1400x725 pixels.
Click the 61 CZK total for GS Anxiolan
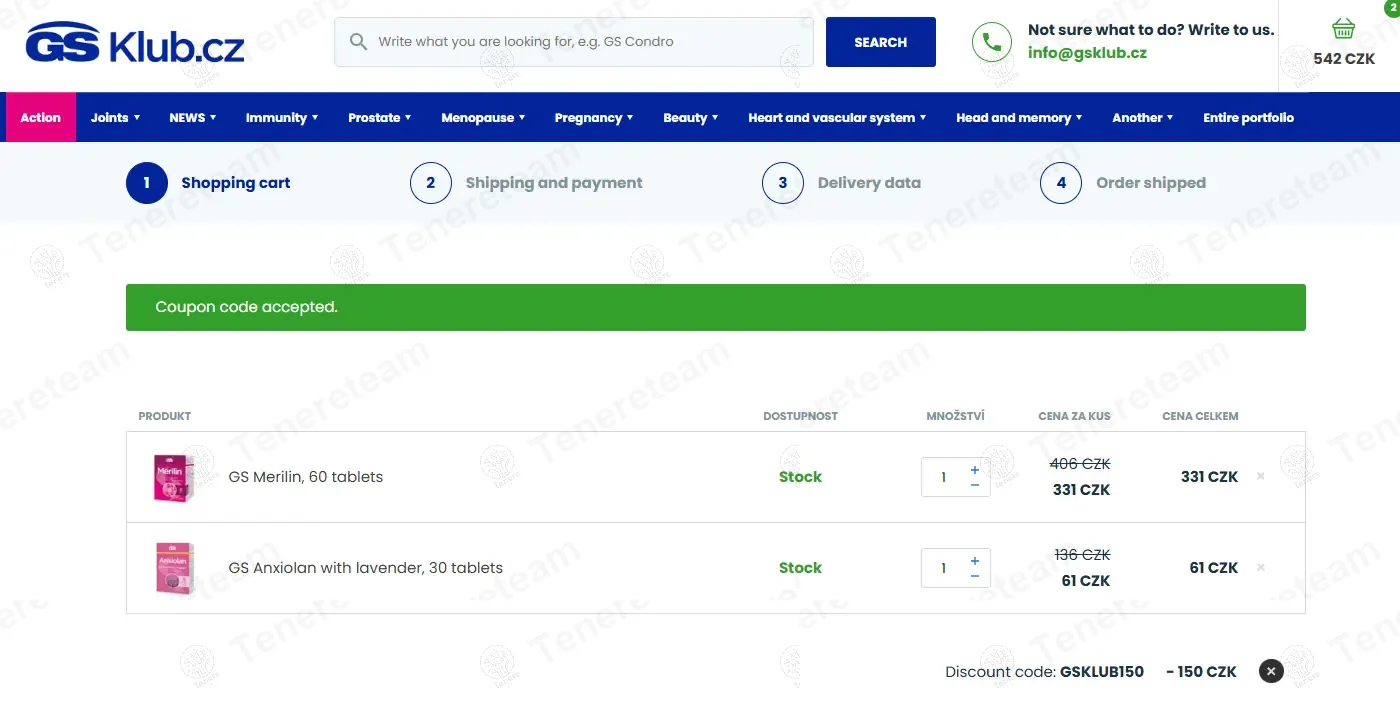click(1214, 568)
